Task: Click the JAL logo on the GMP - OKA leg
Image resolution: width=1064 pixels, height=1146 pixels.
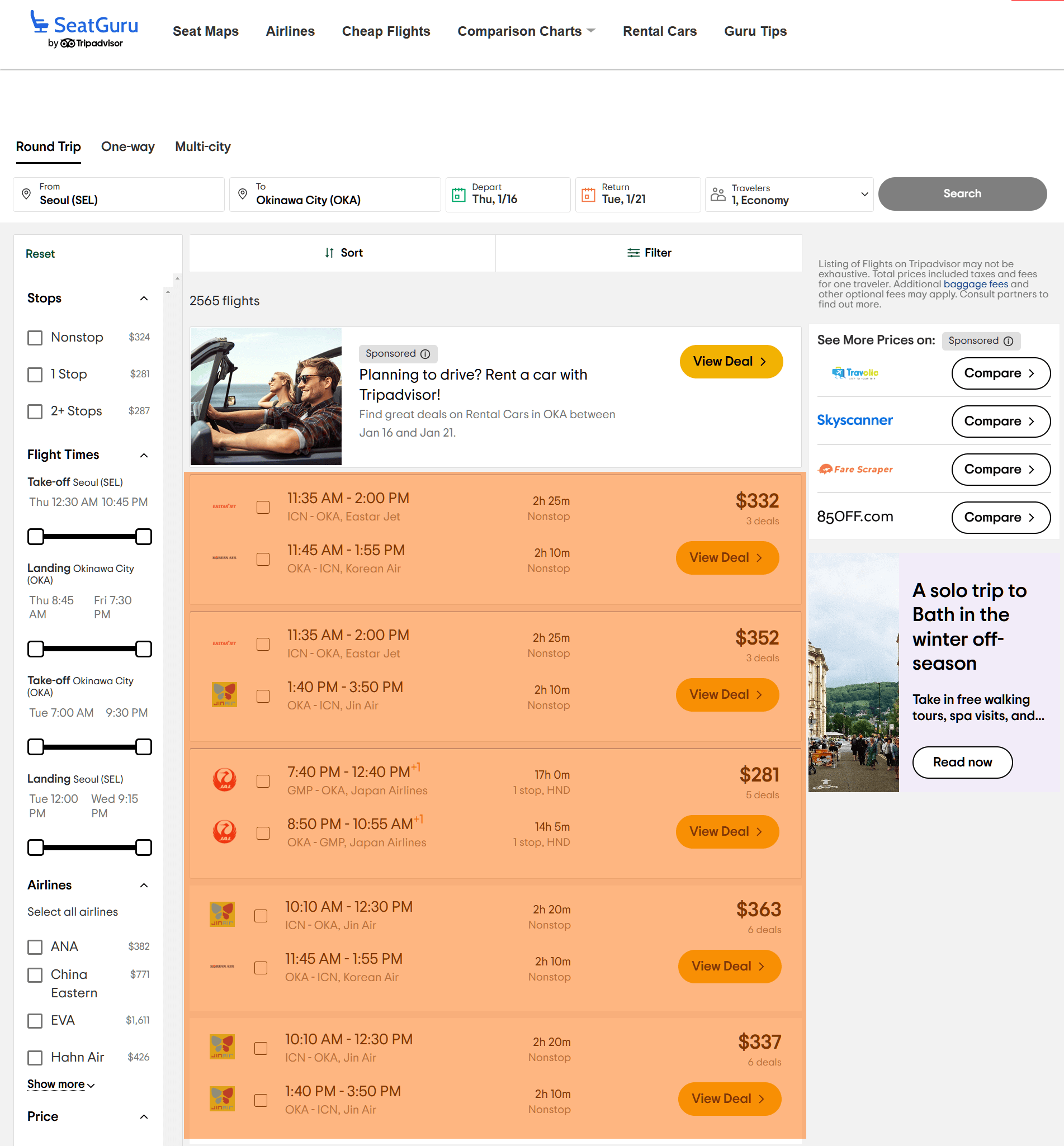Action: pos(224,780)
